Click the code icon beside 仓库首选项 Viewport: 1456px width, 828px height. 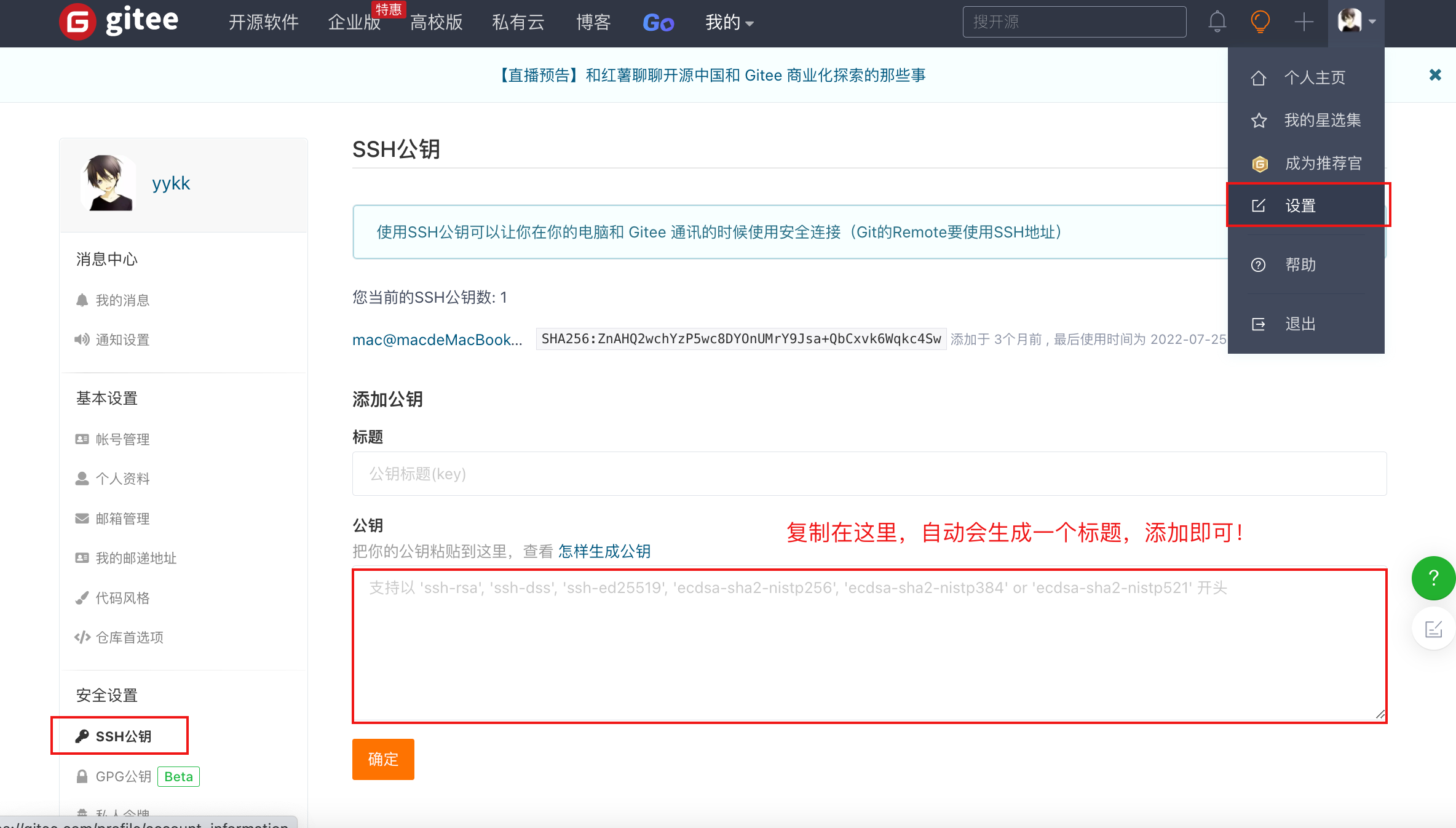[x=82, y=637]
